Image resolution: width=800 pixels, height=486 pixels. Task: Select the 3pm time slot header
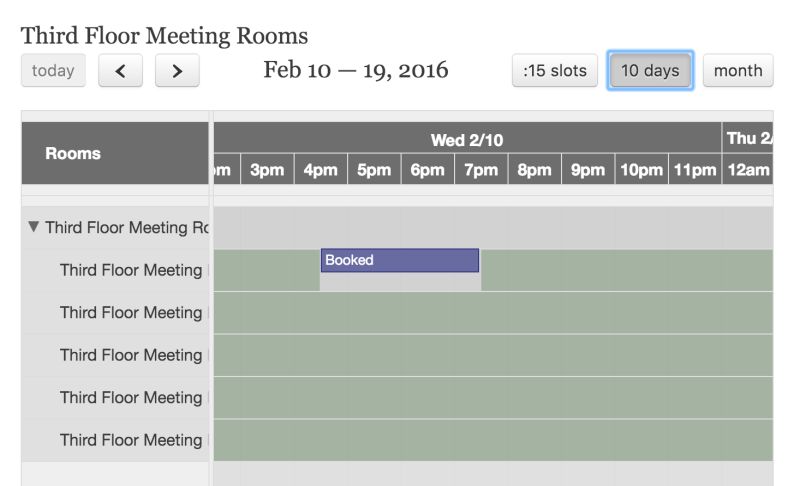[267, 170]
